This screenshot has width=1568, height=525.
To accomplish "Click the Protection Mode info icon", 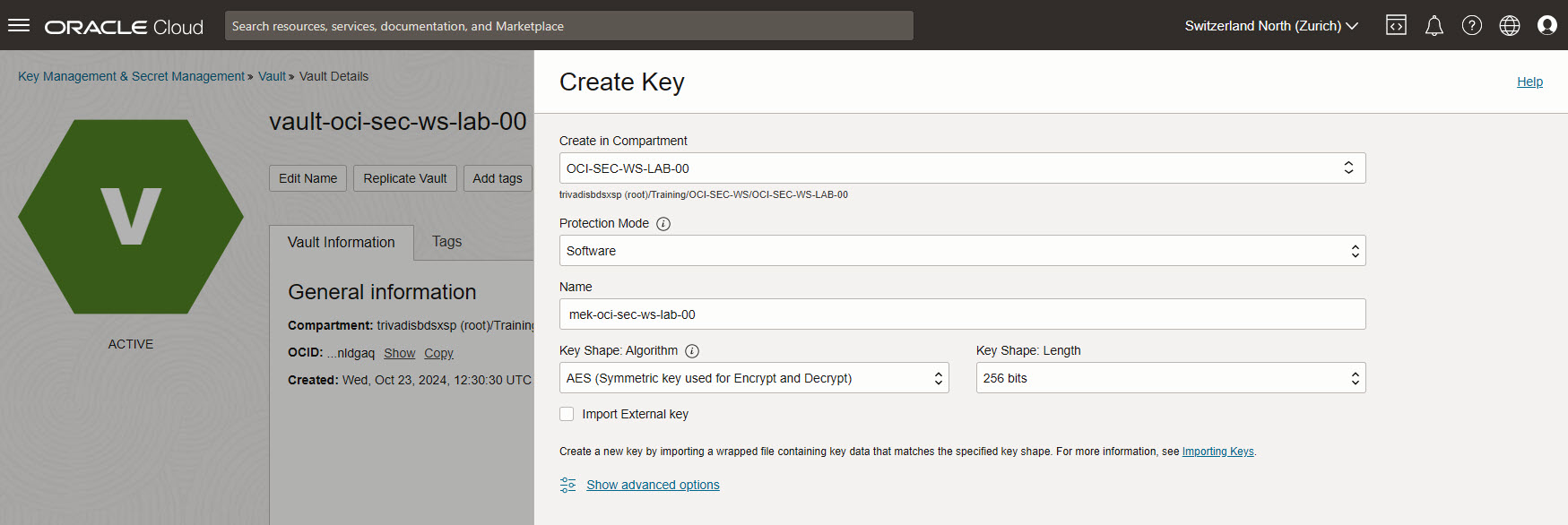I will click(663, 224).
